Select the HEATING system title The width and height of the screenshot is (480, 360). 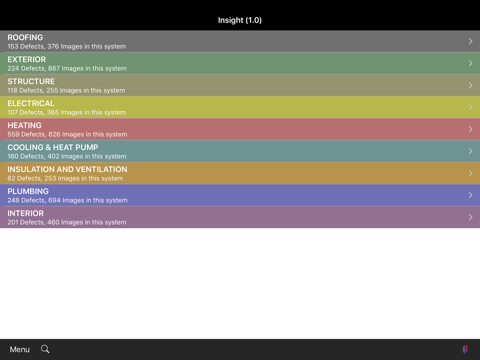[25, 125]
